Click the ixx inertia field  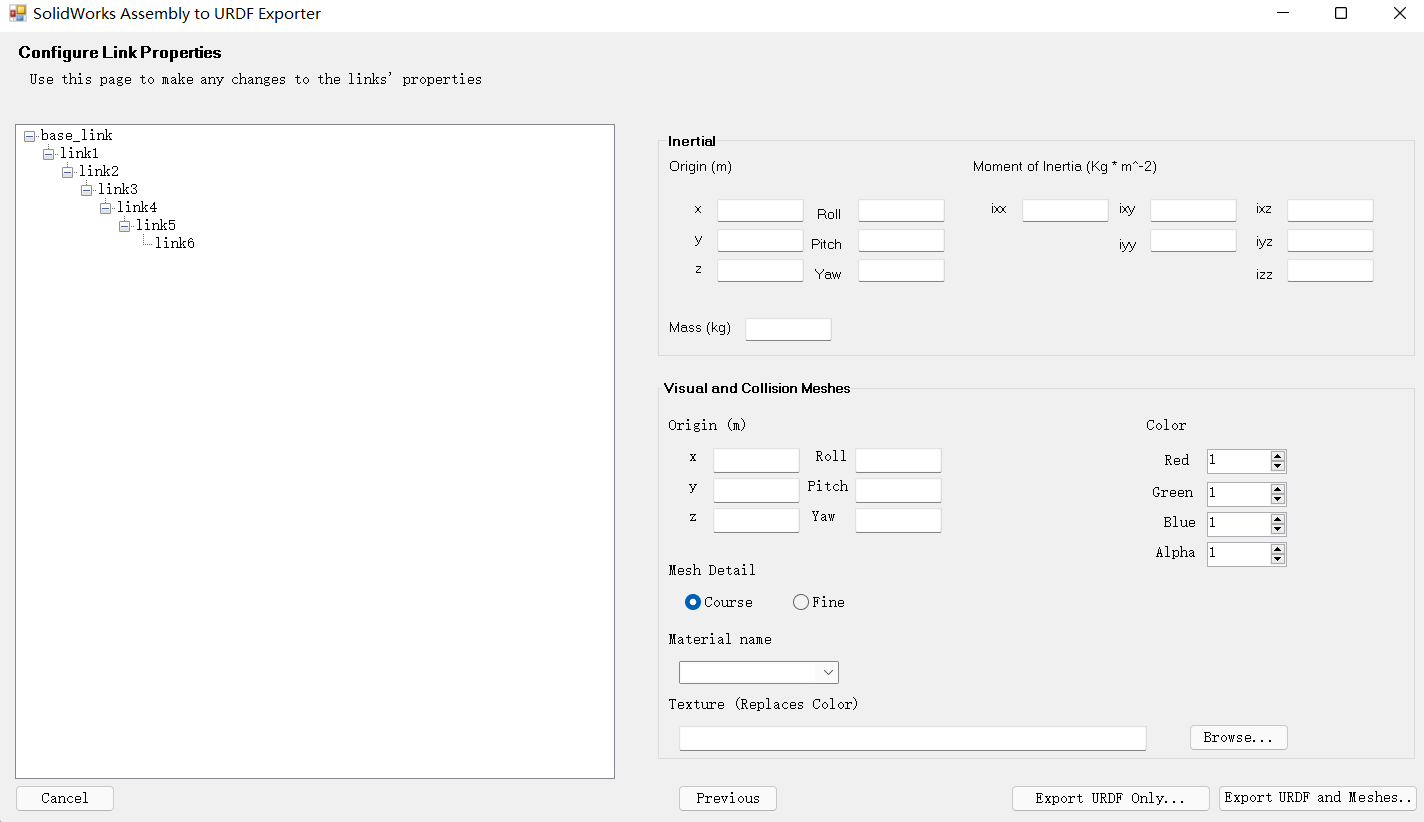[x=1065, y=210]
